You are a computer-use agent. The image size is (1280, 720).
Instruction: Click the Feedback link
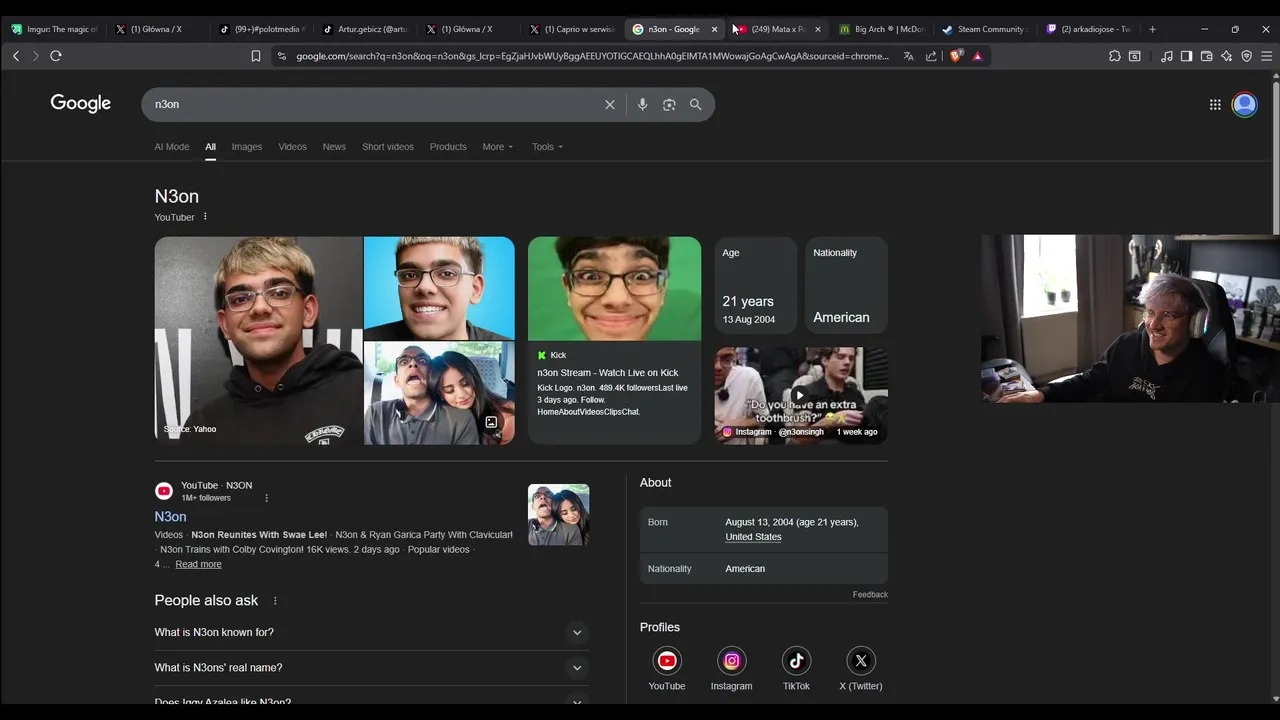[x=870, y=594]
